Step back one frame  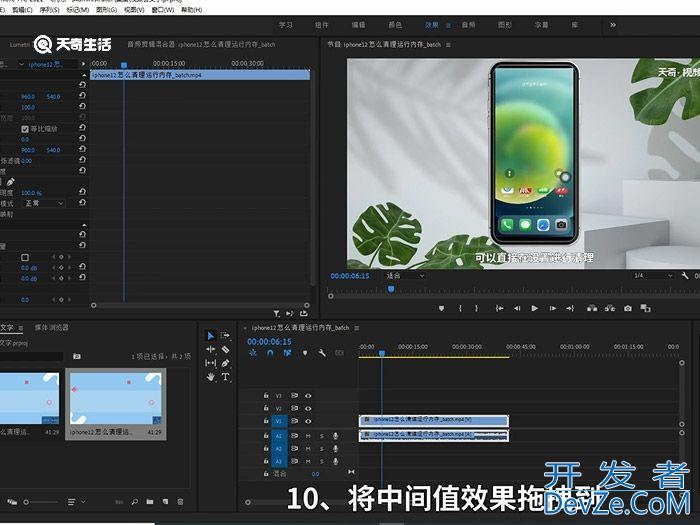pyautogui.click(x=517, y=308)
